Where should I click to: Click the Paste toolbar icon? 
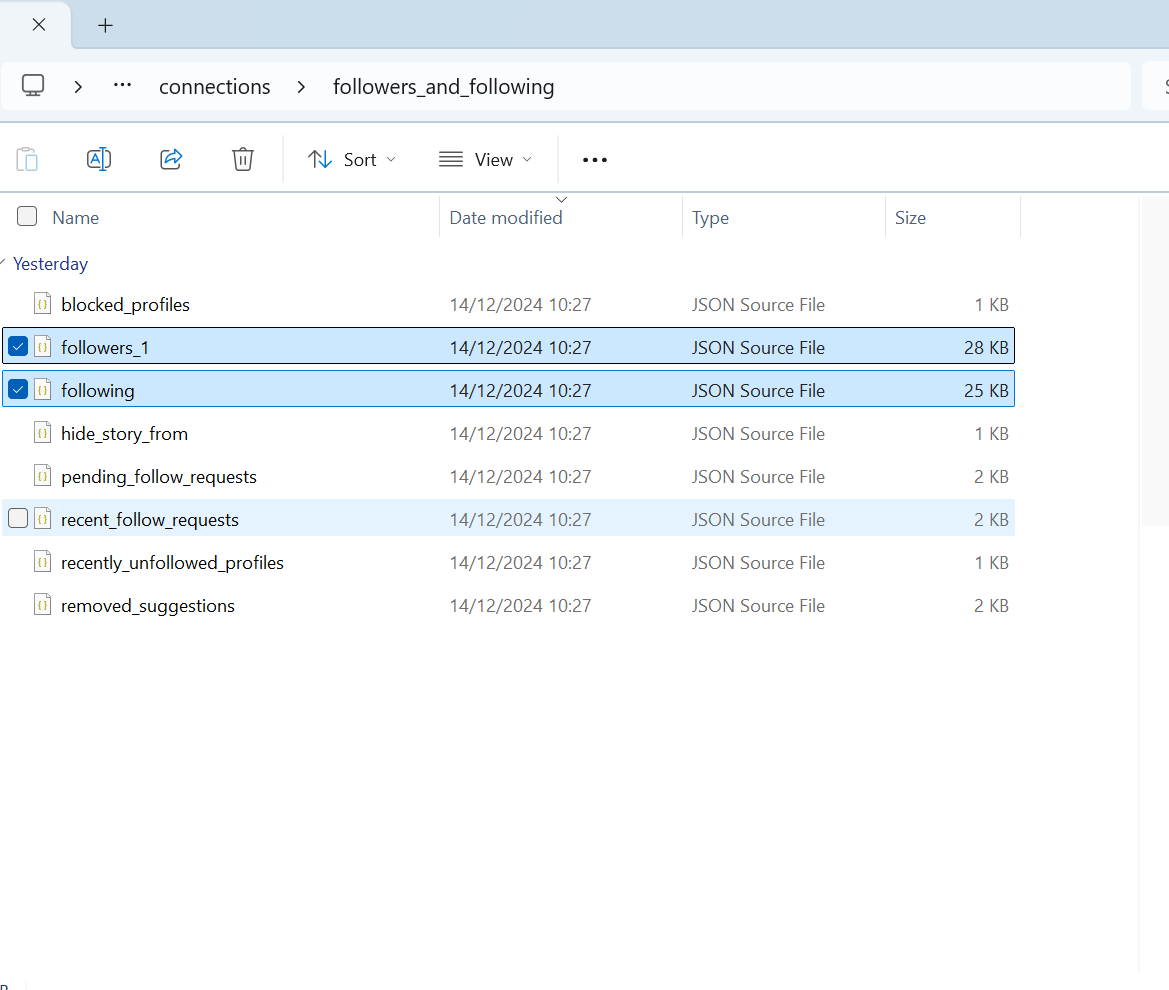point(27,160)
